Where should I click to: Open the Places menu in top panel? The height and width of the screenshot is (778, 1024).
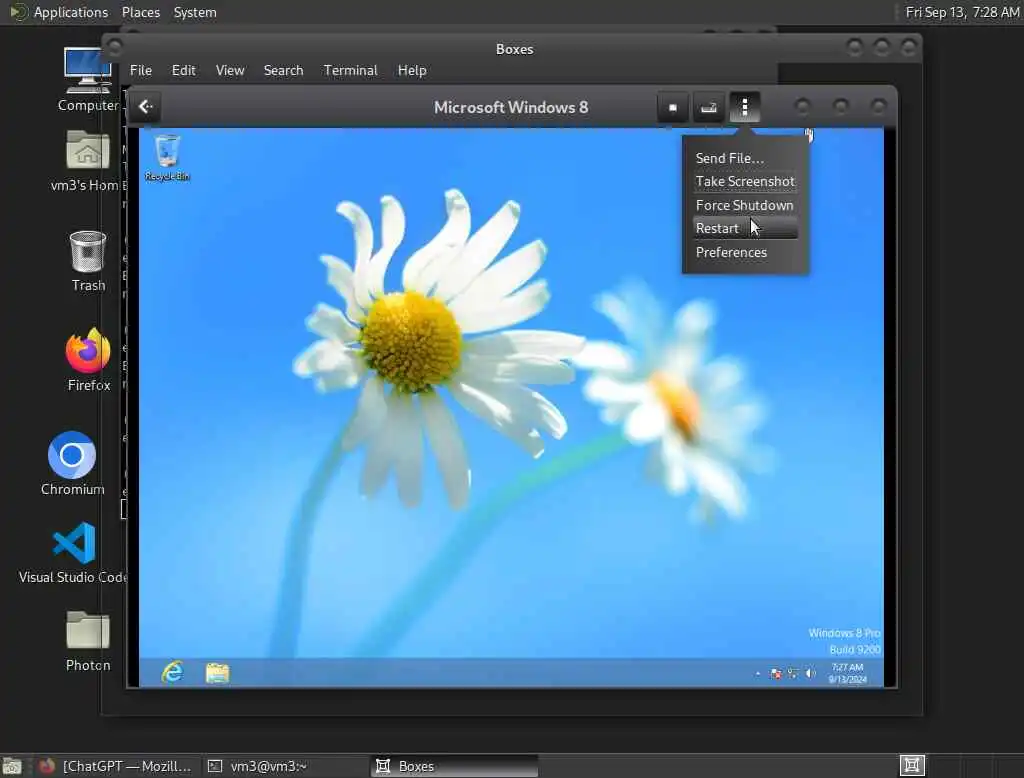(140, 12)
